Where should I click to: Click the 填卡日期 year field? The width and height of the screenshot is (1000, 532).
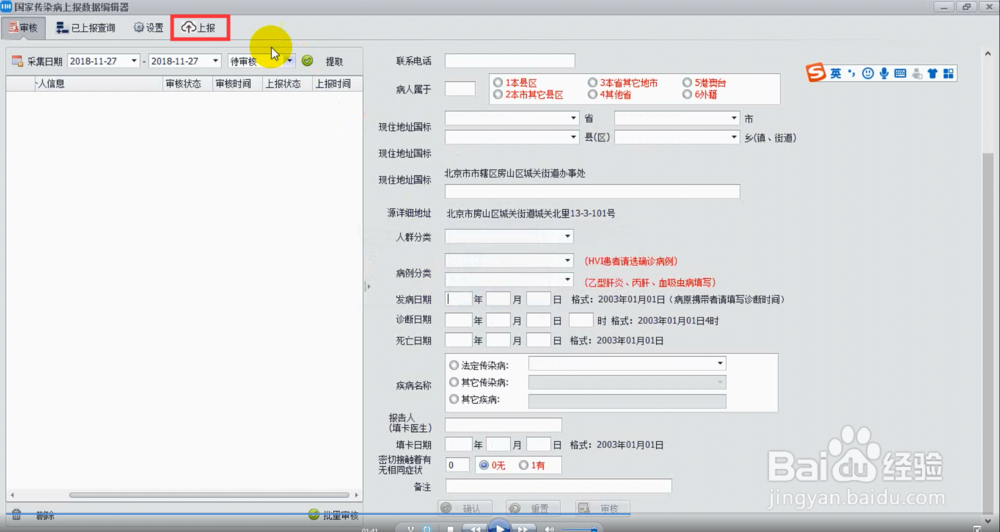coord(459,444)
